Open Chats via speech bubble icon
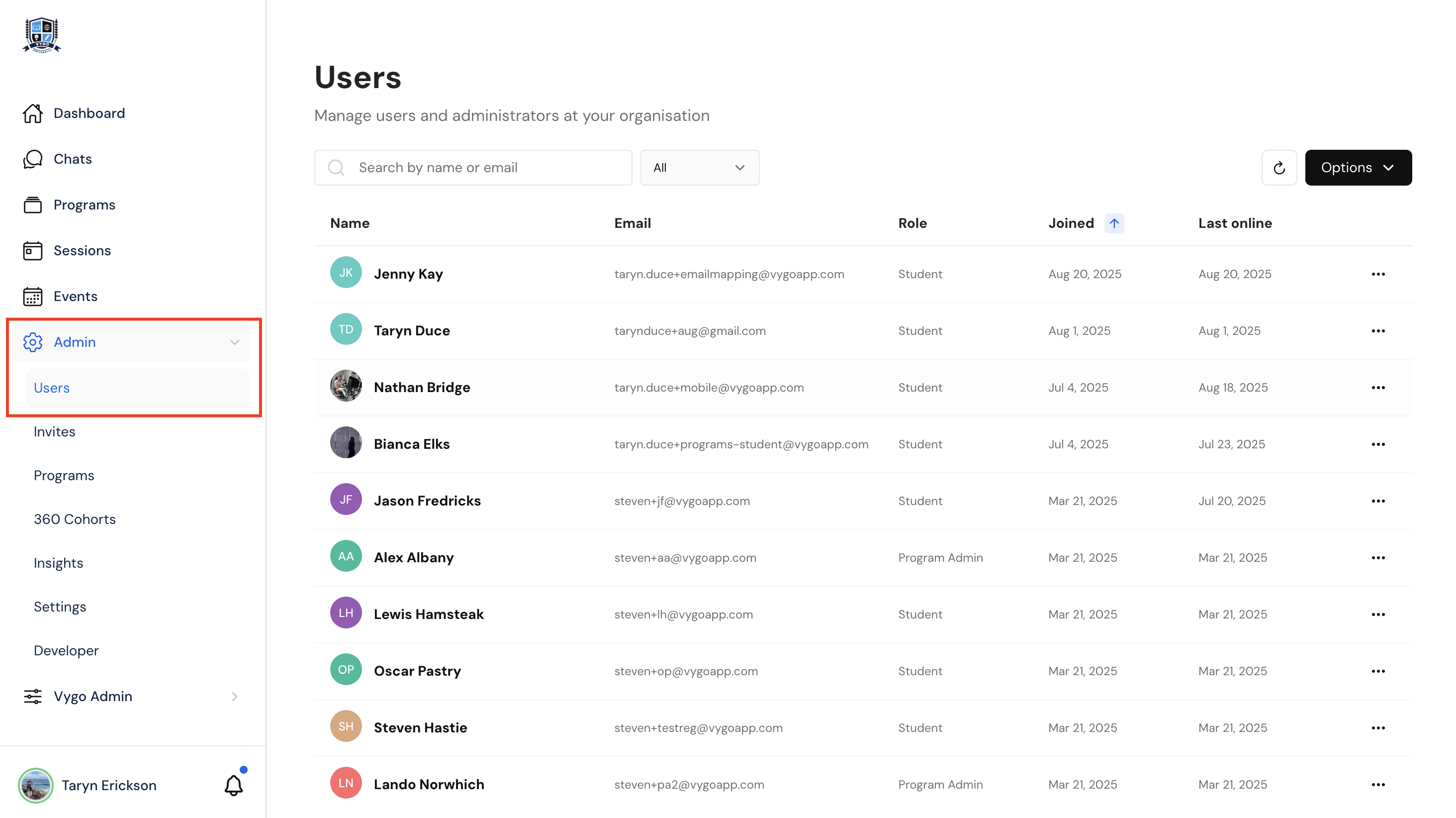Image resolution: width=1456 pixels, height=818 pixels. [32, 159]
